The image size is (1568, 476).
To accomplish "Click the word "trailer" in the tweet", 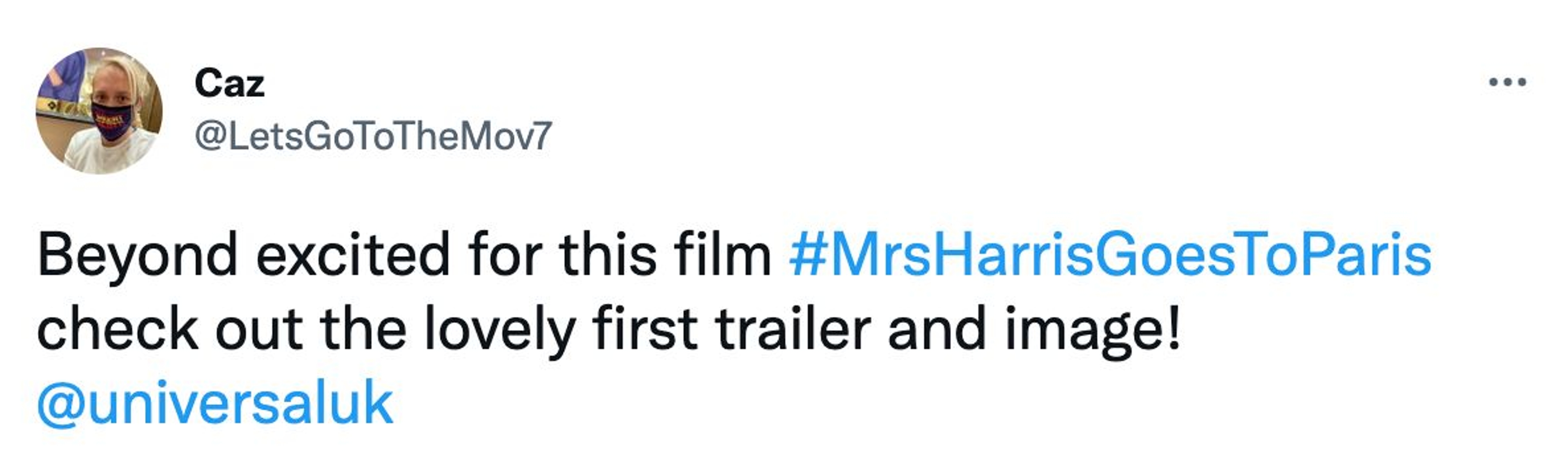I will [x=793, y=330].
